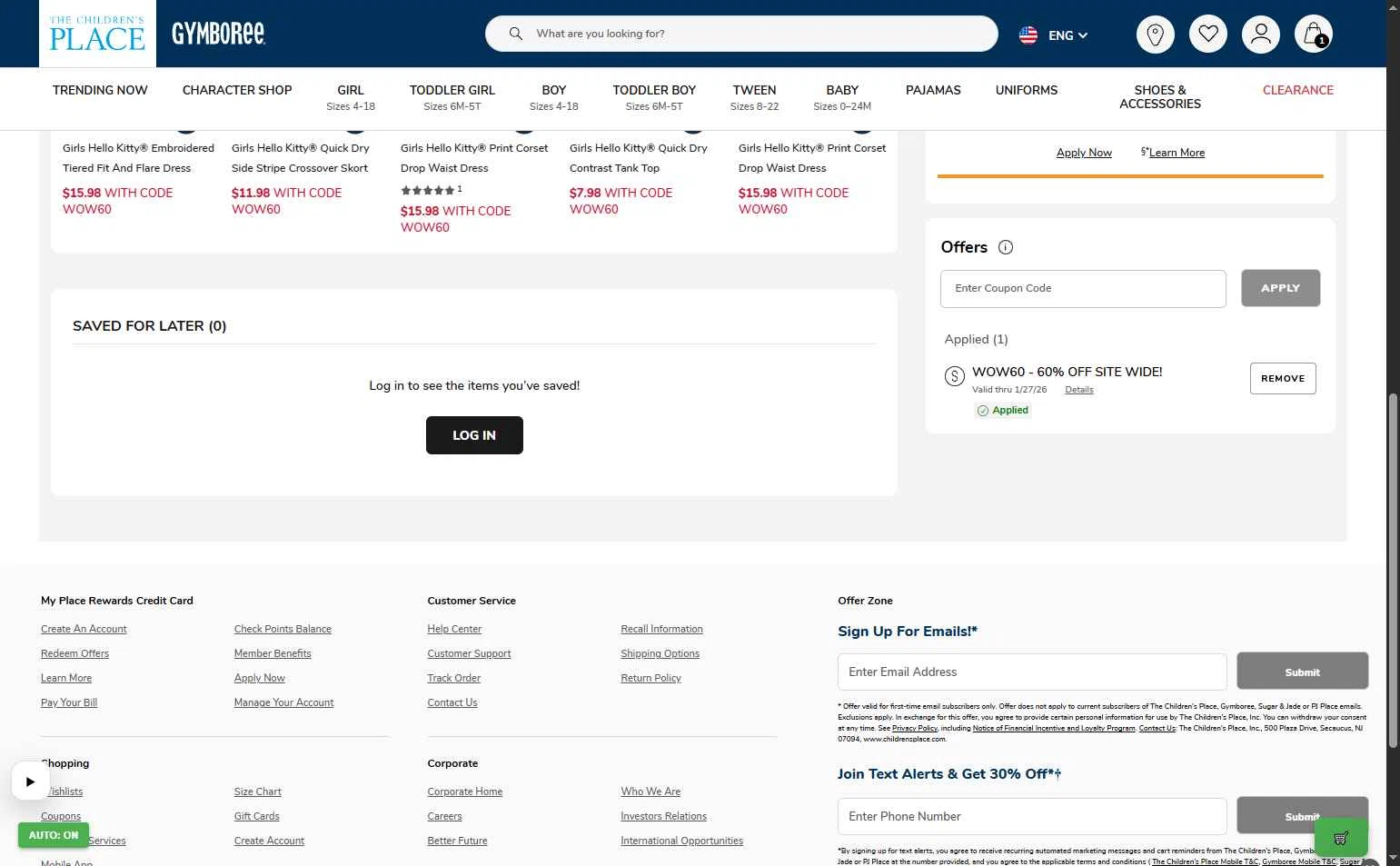Open Member Benefits link

273,653
